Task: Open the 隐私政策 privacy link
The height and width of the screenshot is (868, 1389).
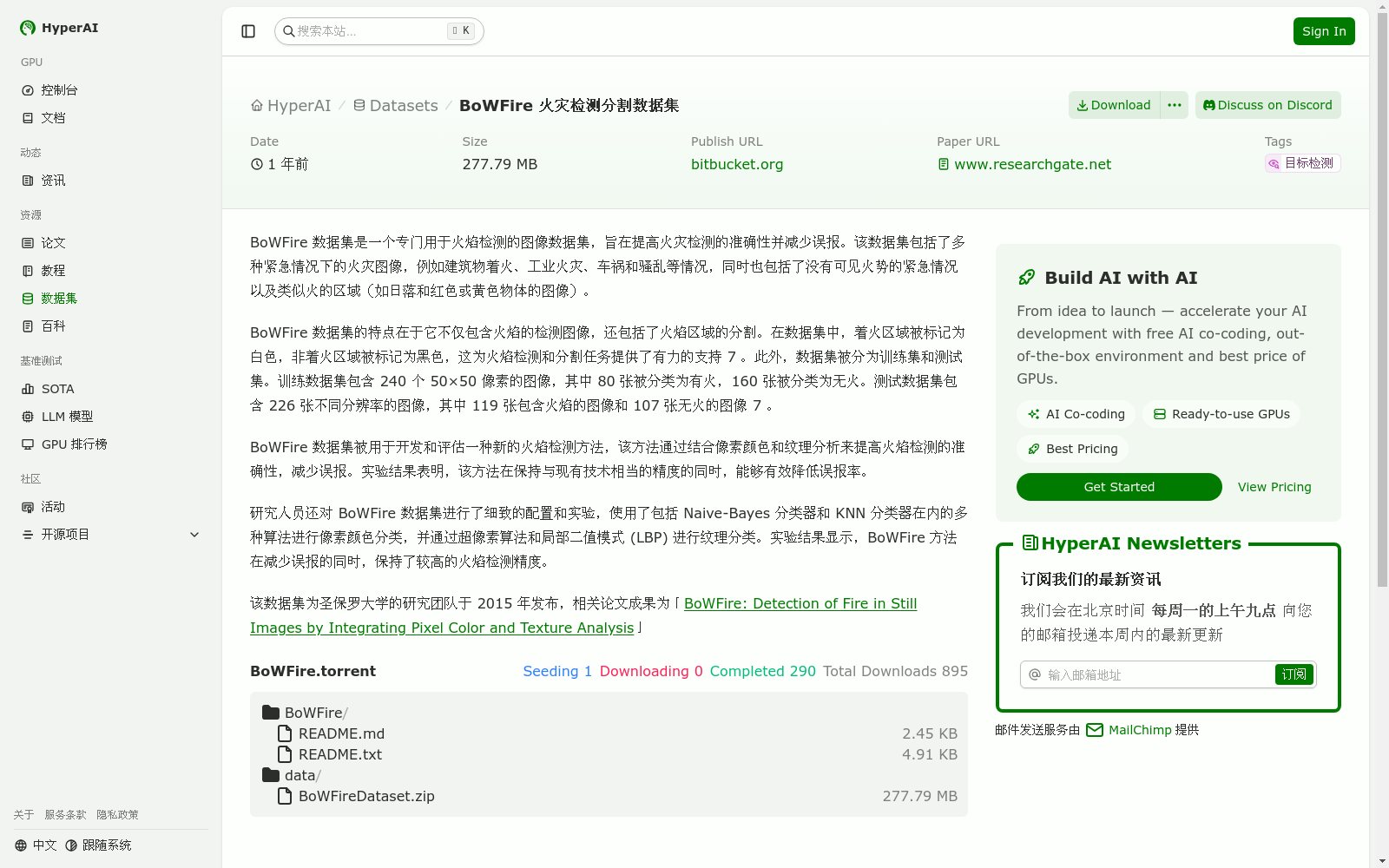Action: coord(118,815)
